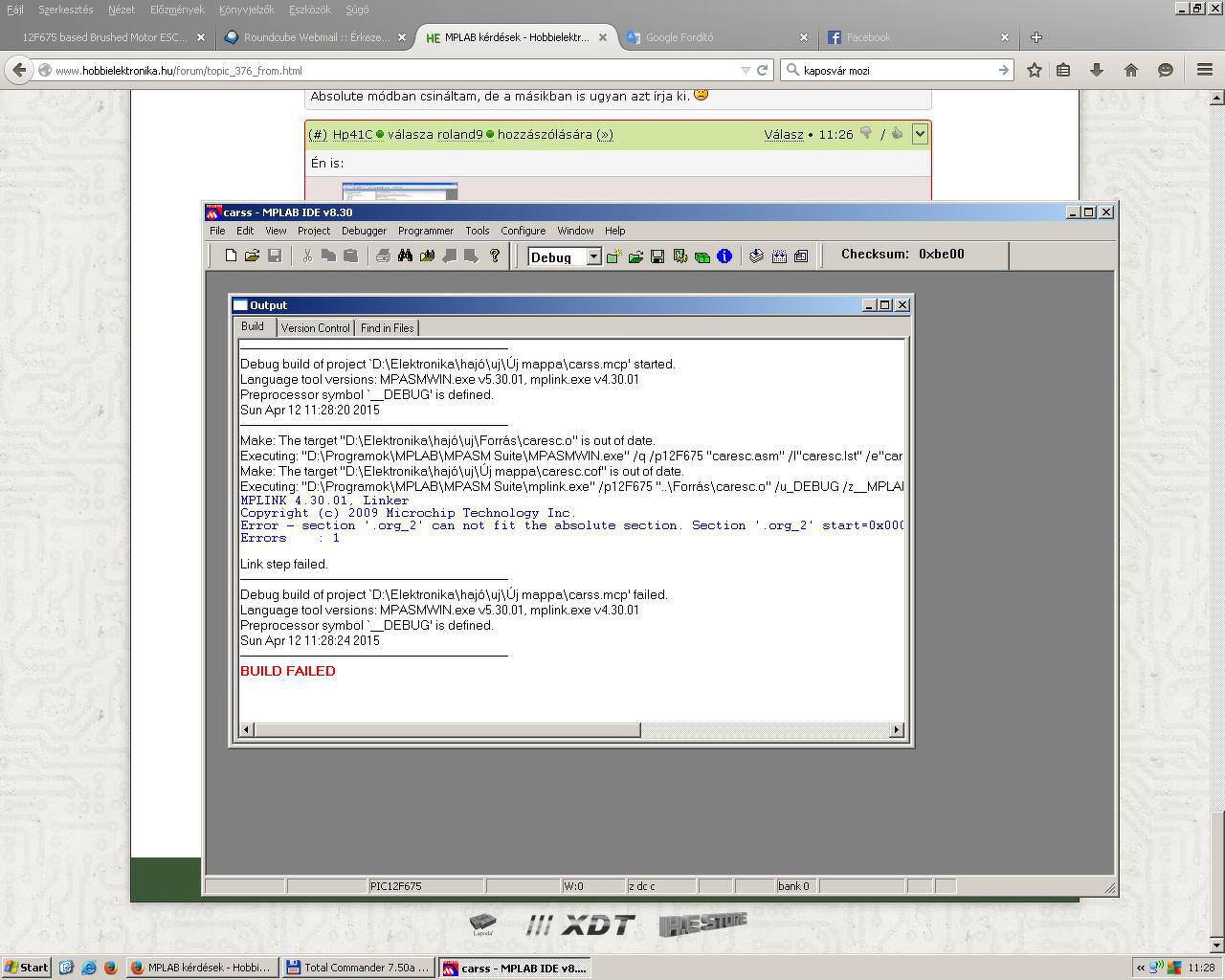
Task: Click the Windows Start button
Action: [26, 968]
